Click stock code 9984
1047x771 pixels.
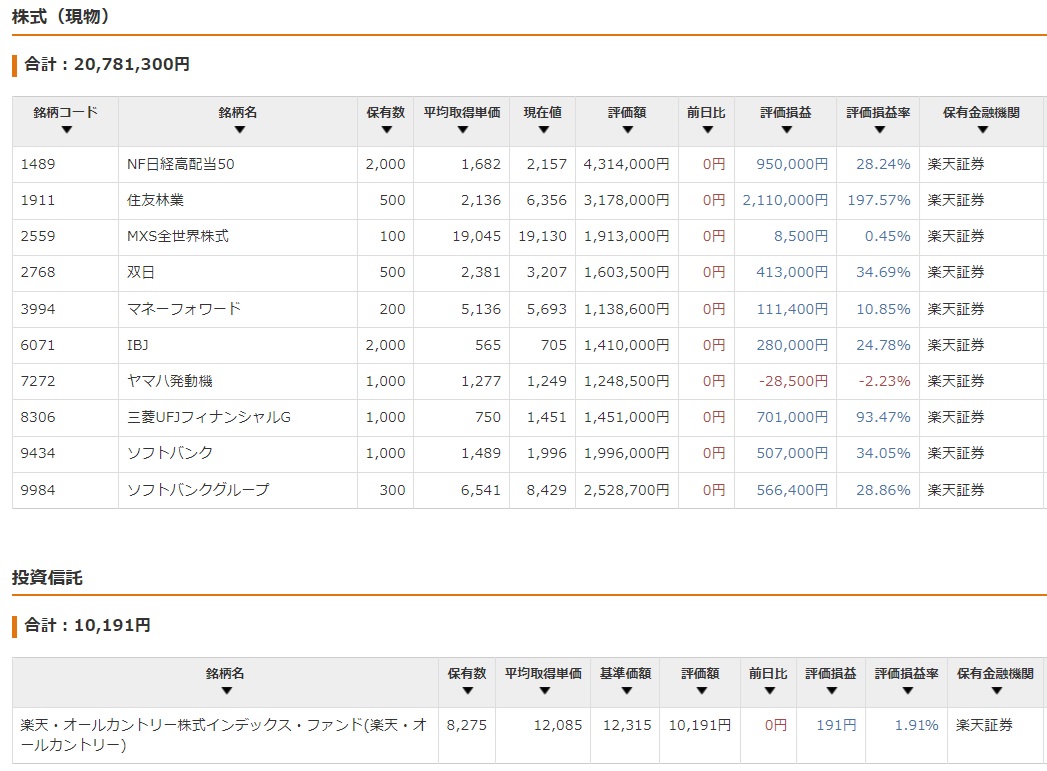point(38,490)
